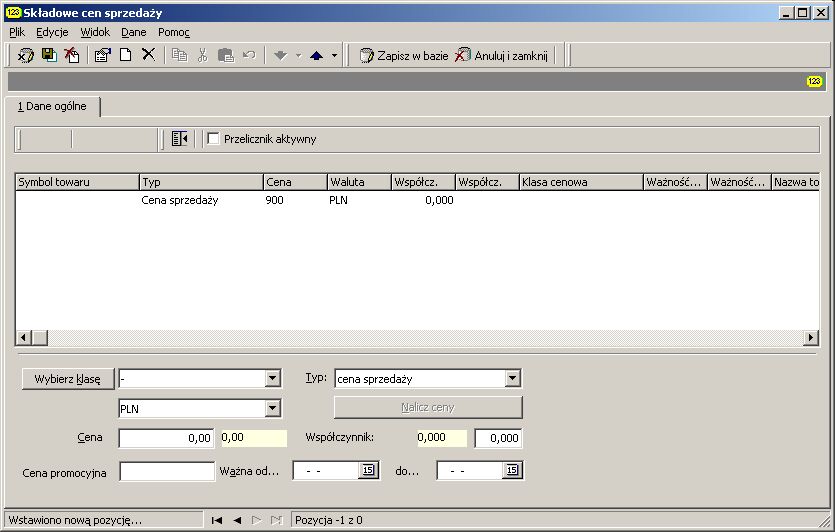835x532 pixels.
Task: Click the first database save toolbar icon
Action: (x=26, y=55)
